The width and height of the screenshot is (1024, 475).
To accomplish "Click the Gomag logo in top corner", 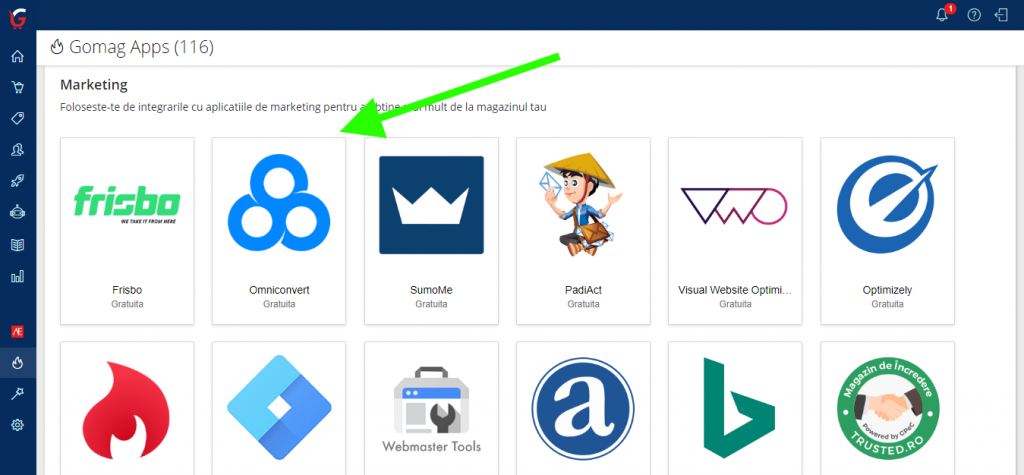I will coord(17,16).
